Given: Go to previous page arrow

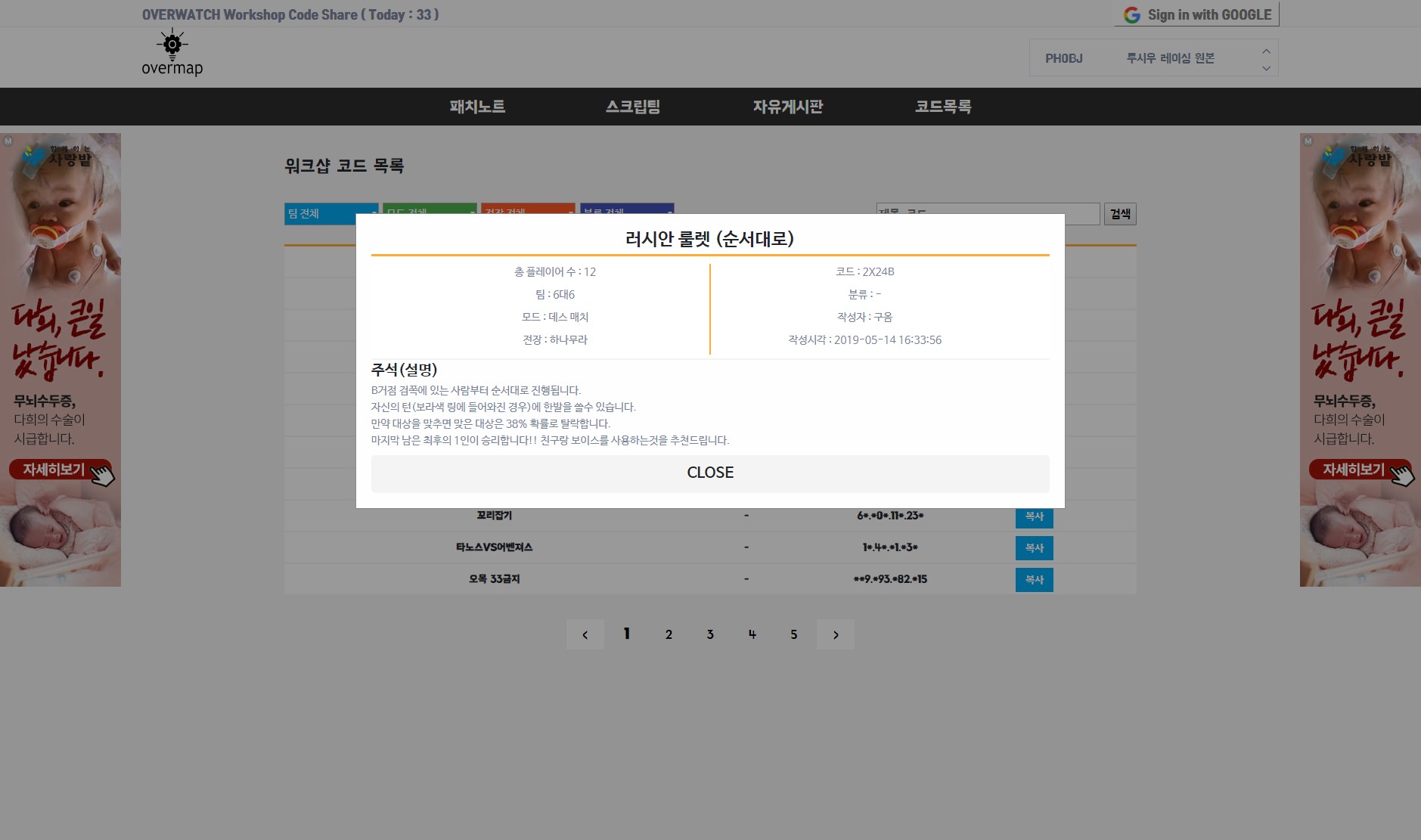Looking at the screenshot, I should (585, 634).
